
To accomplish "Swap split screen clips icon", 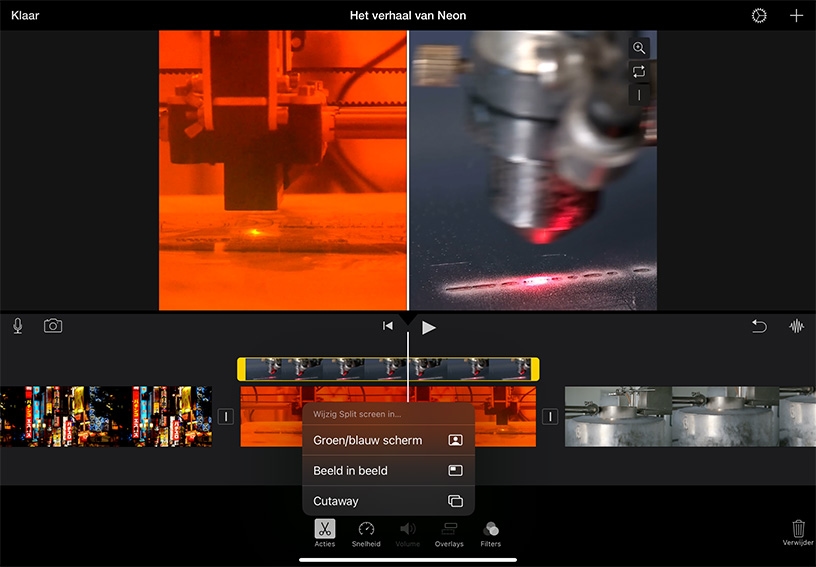I will click(x=639, y=71).
